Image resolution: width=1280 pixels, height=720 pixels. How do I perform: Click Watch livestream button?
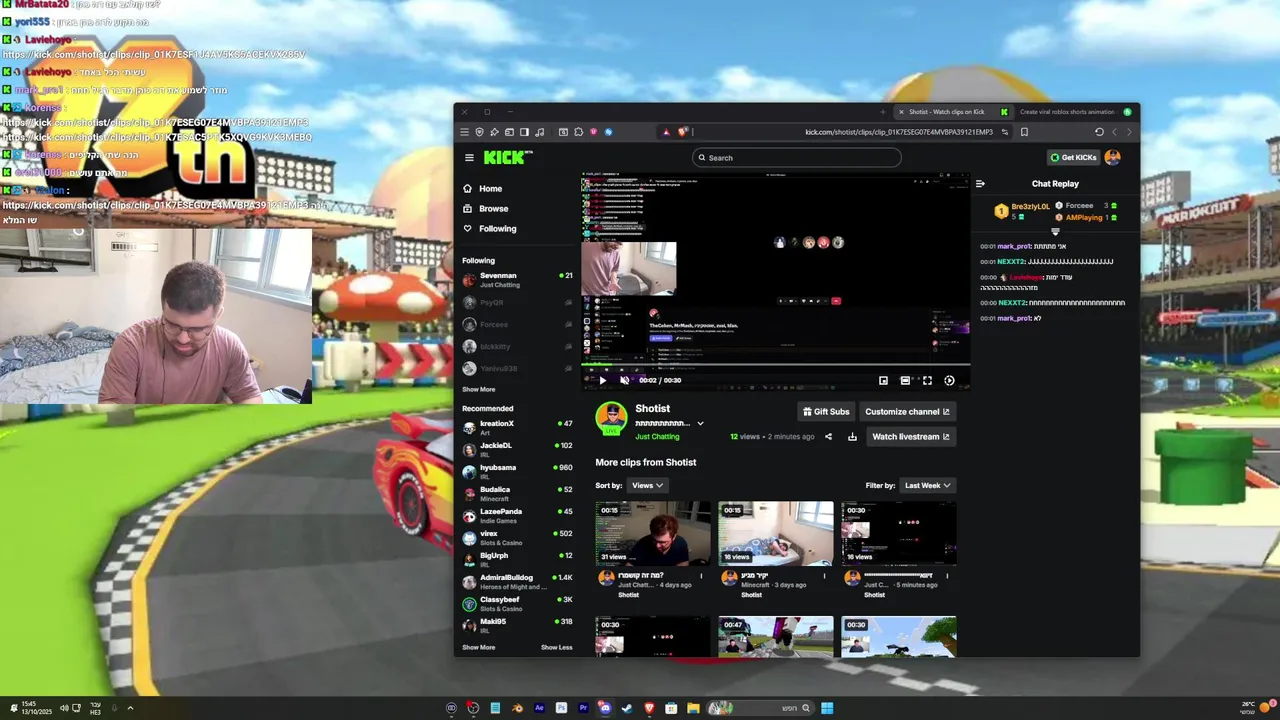point(911,436)
